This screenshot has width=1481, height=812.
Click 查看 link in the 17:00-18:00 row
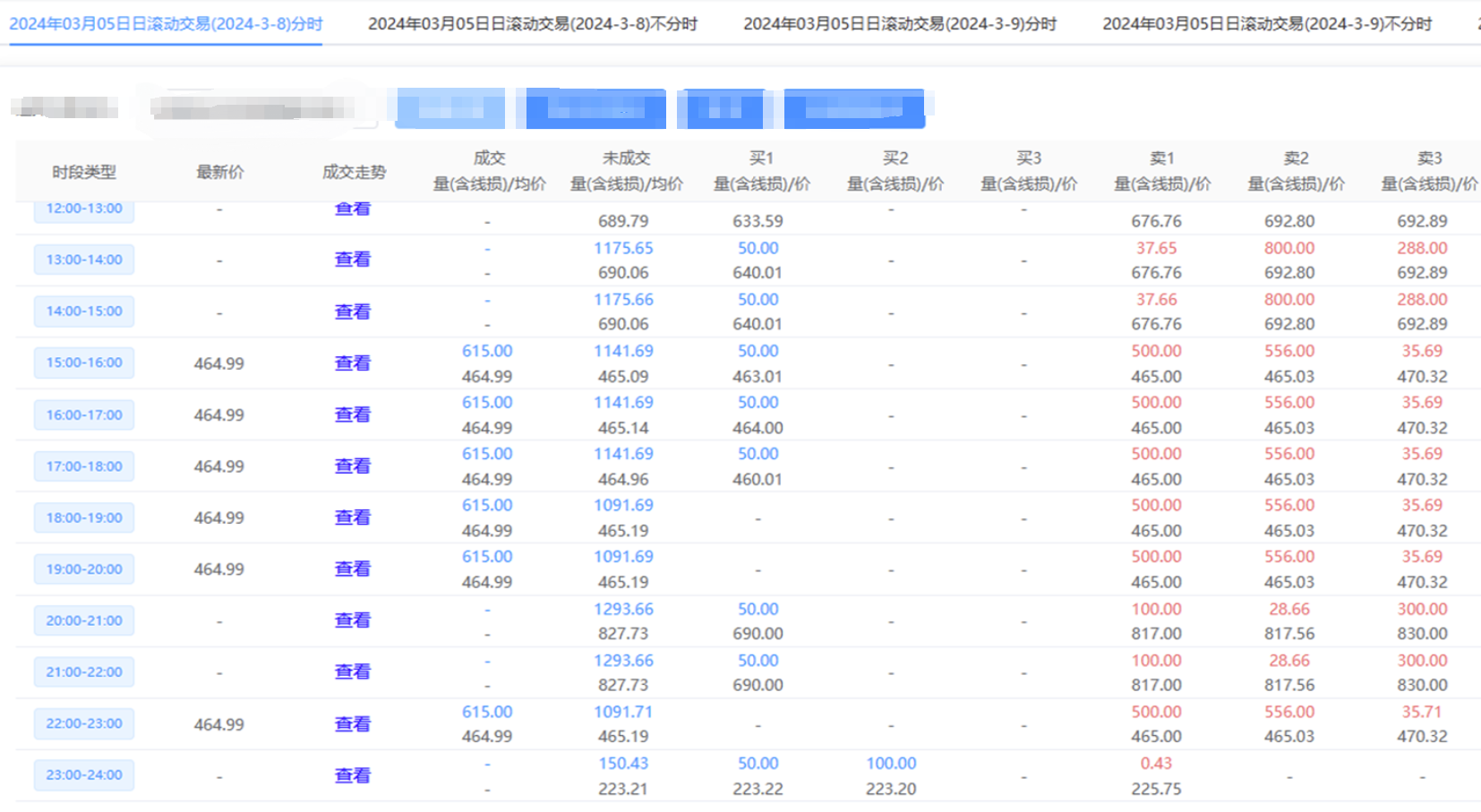pyautogui.click(x=352, y=466)
